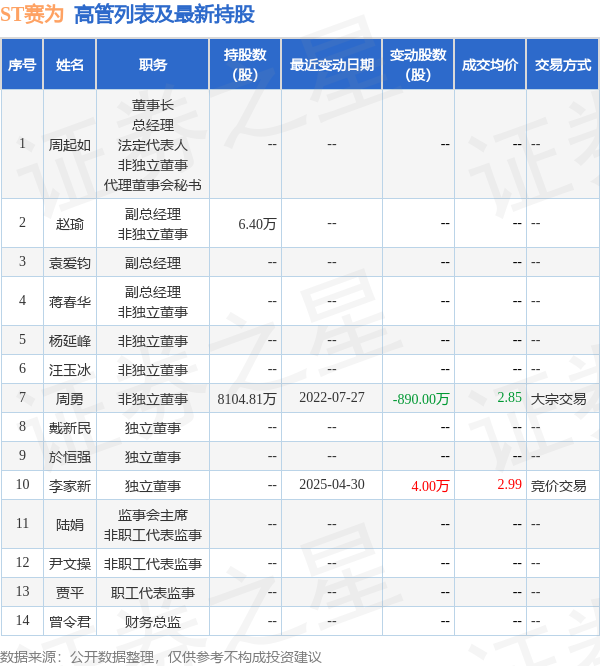The width and height of the screenshot is (600, 666).
Task: Click the '财务总监' position cell
Action: (x=153, y=621)
